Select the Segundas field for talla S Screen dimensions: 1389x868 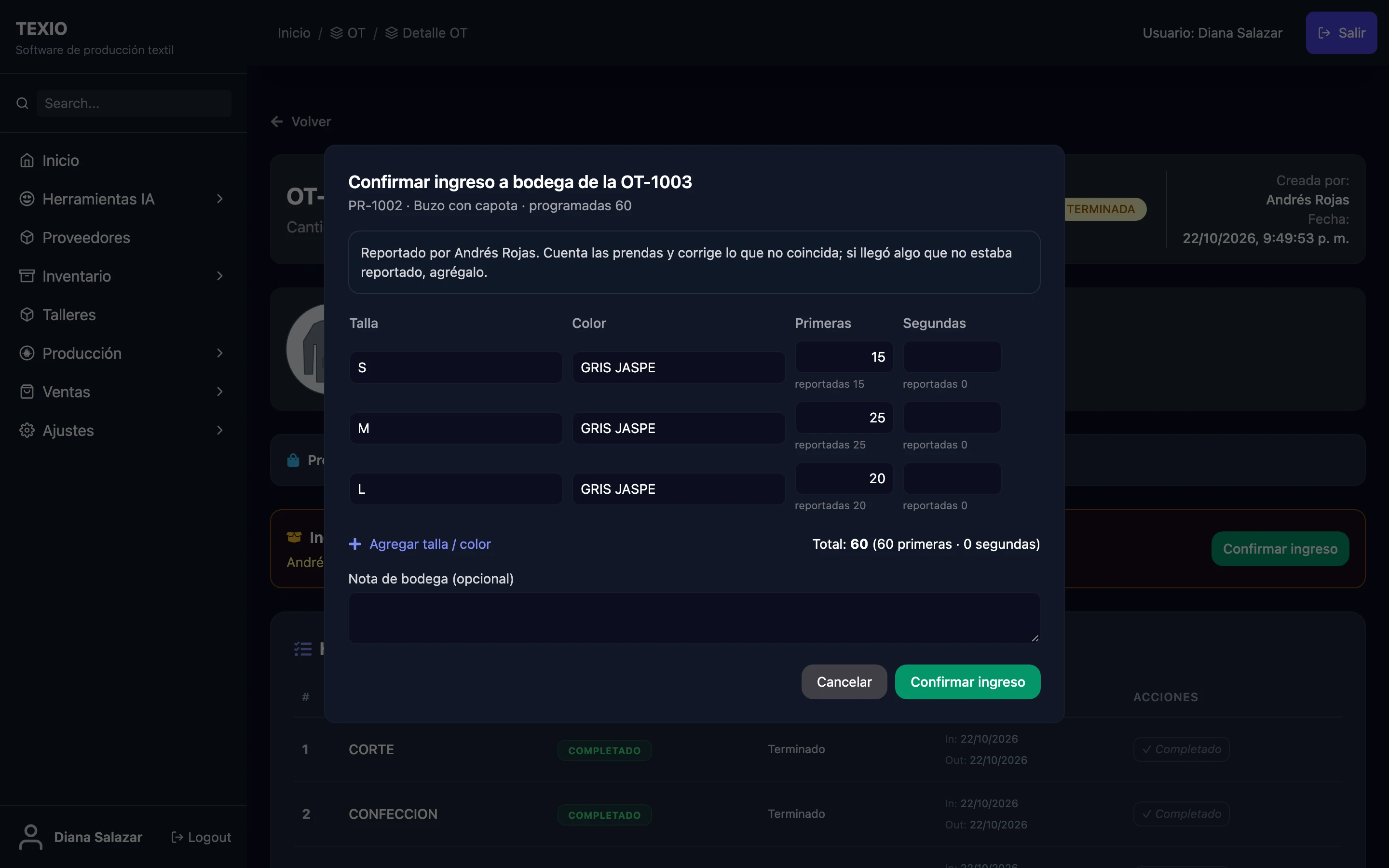pyautogui.click(x=952, y=357)
